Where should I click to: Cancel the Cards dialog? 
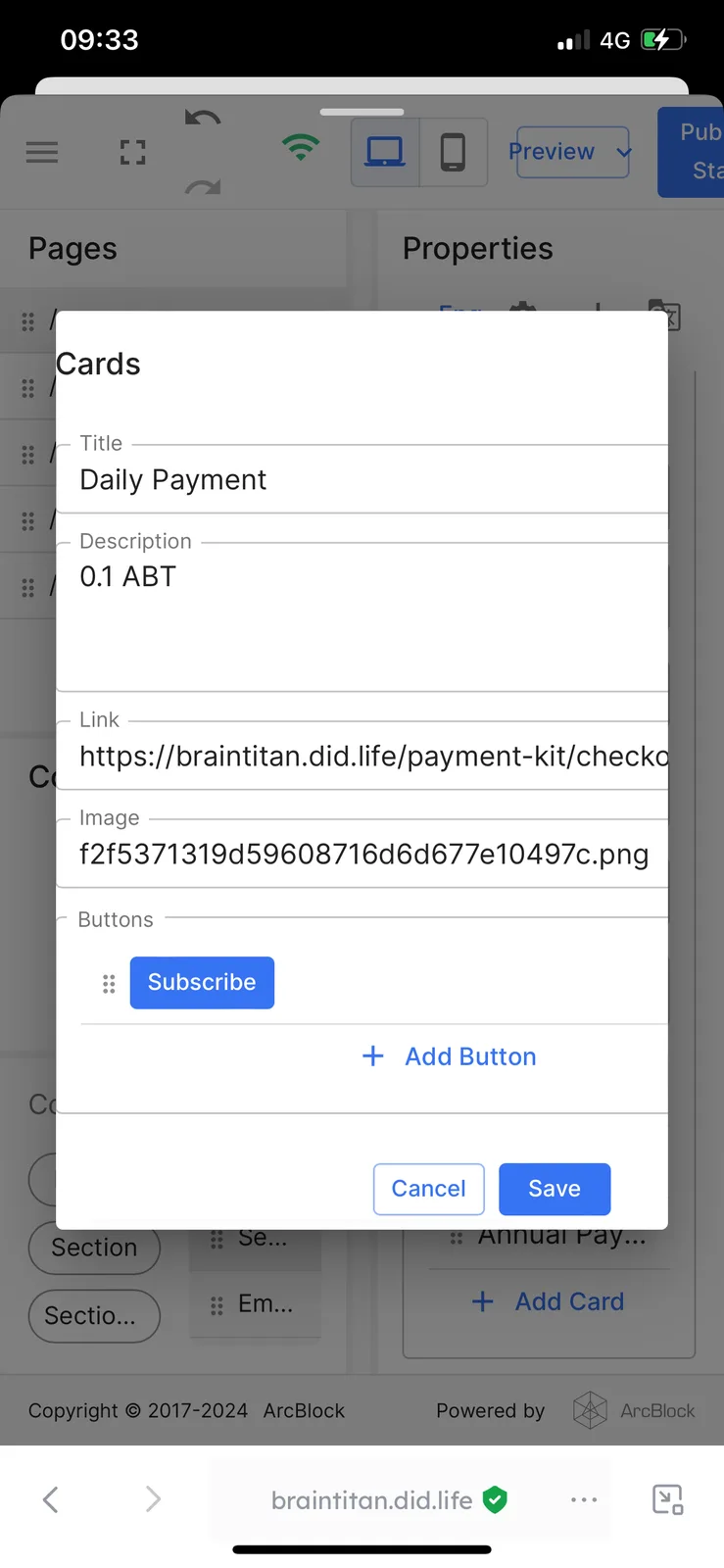[429, 1189]
